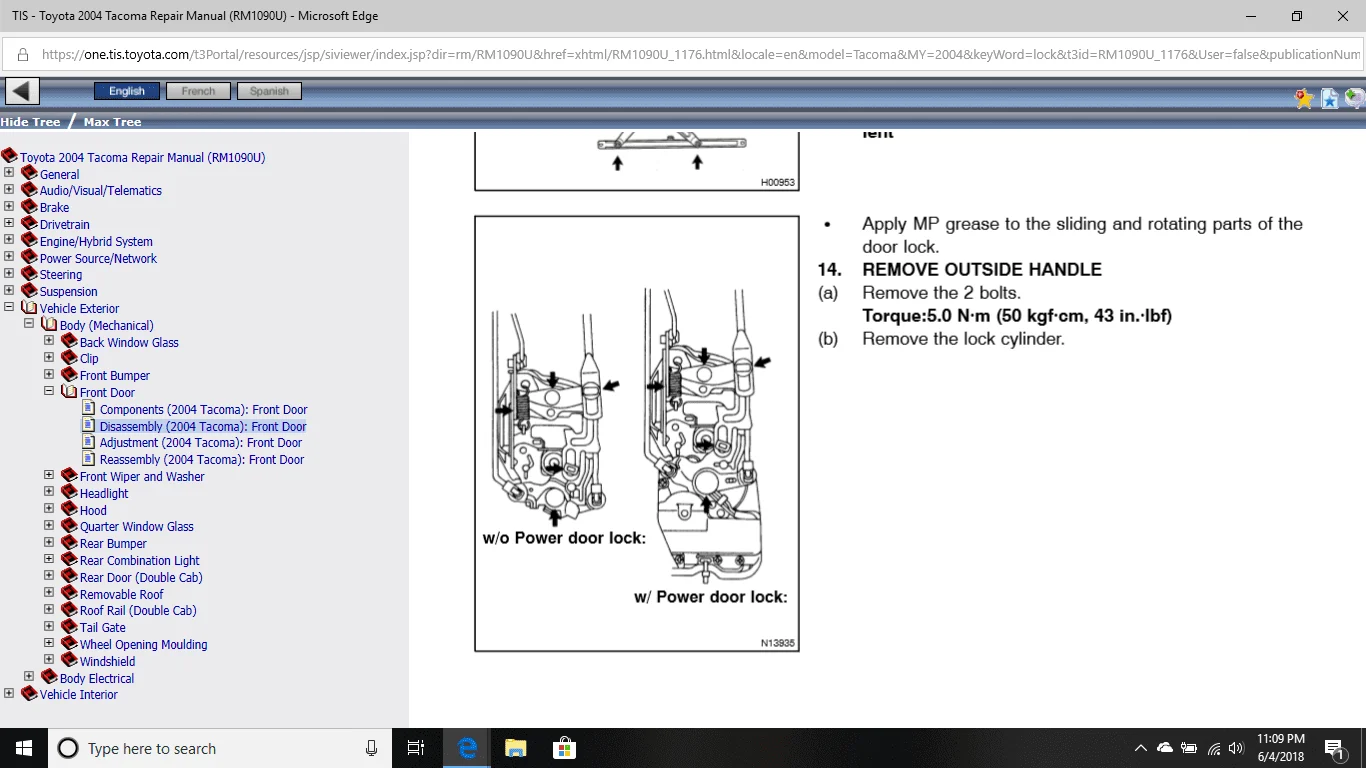Select the English language button
This screenshot has height=768, width=1366.
127,91
